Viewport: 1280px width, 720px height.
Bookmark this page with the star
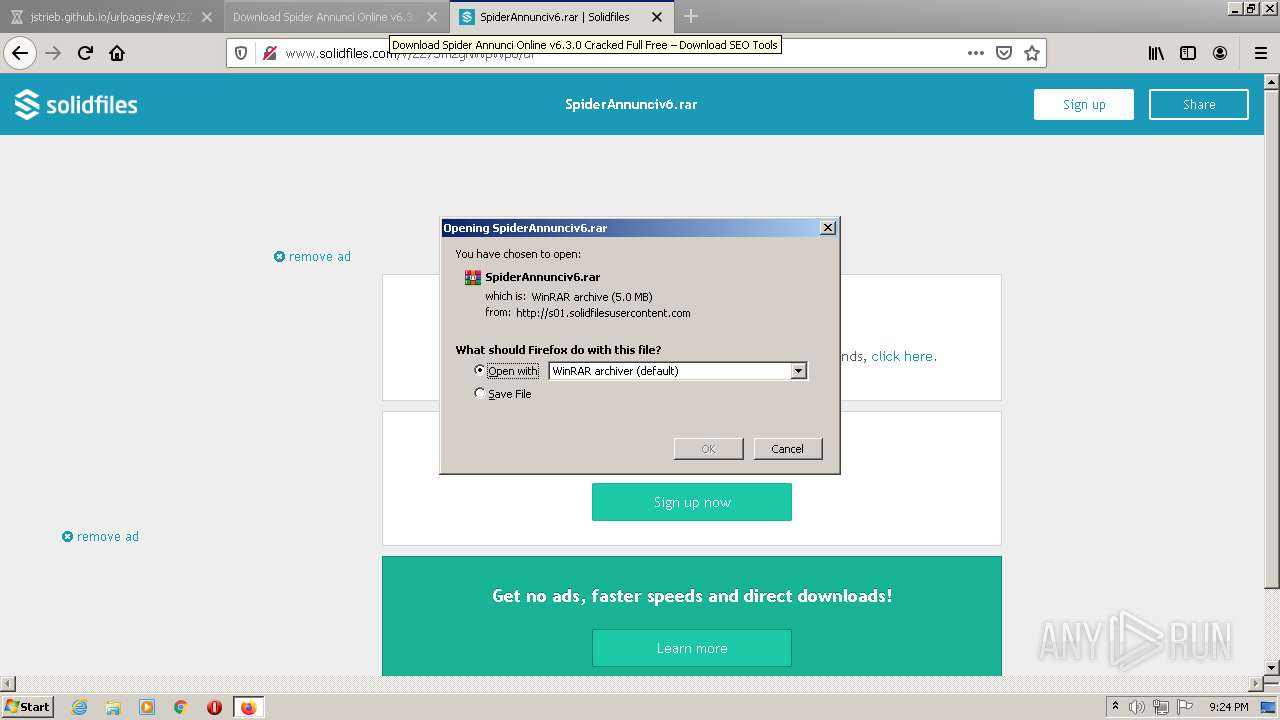(x=1032, y=53)
